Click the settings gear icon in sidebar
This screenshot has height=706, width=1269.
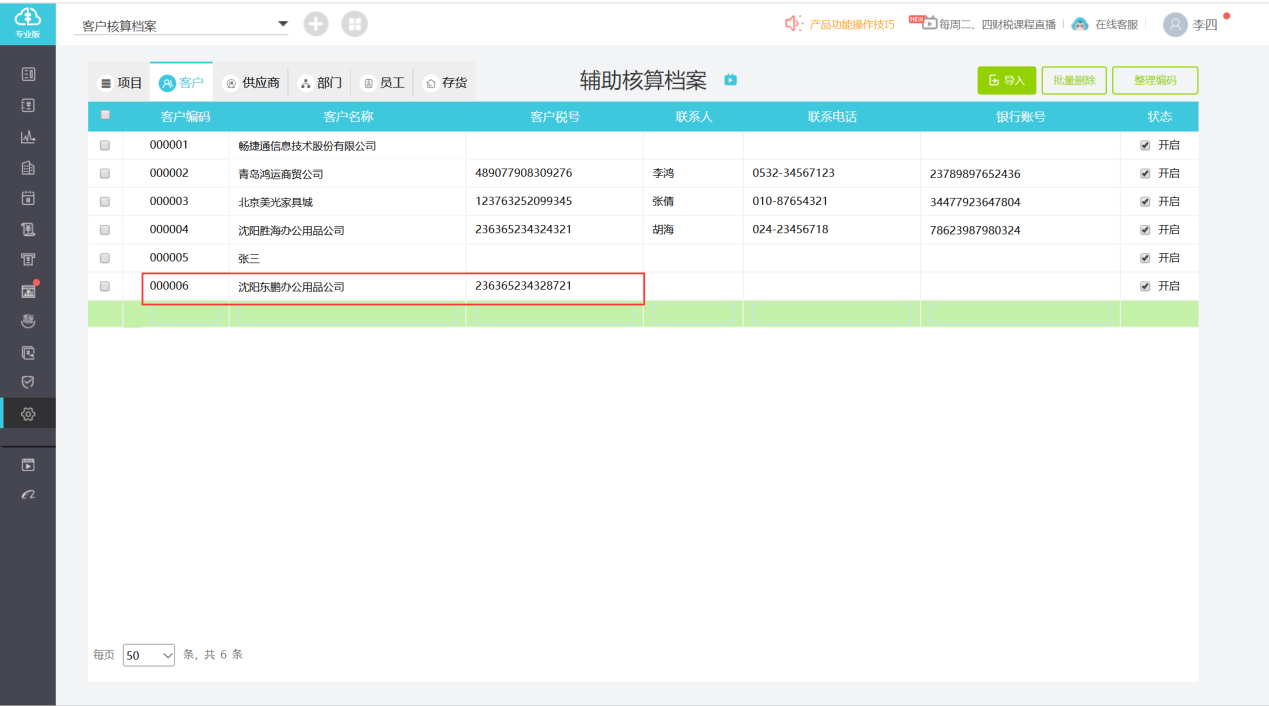(28, 413)
